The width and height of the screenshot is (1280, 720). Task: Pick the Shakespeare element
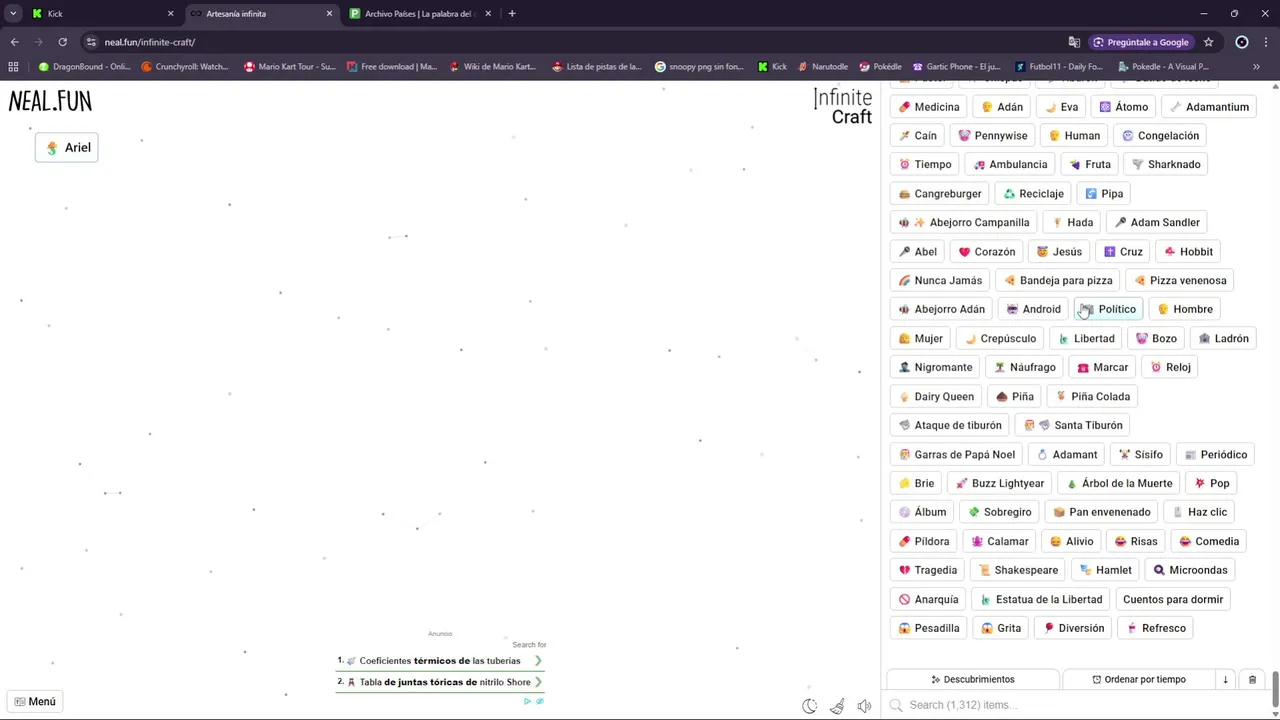pyautogui.click(x=1017, y=570)
